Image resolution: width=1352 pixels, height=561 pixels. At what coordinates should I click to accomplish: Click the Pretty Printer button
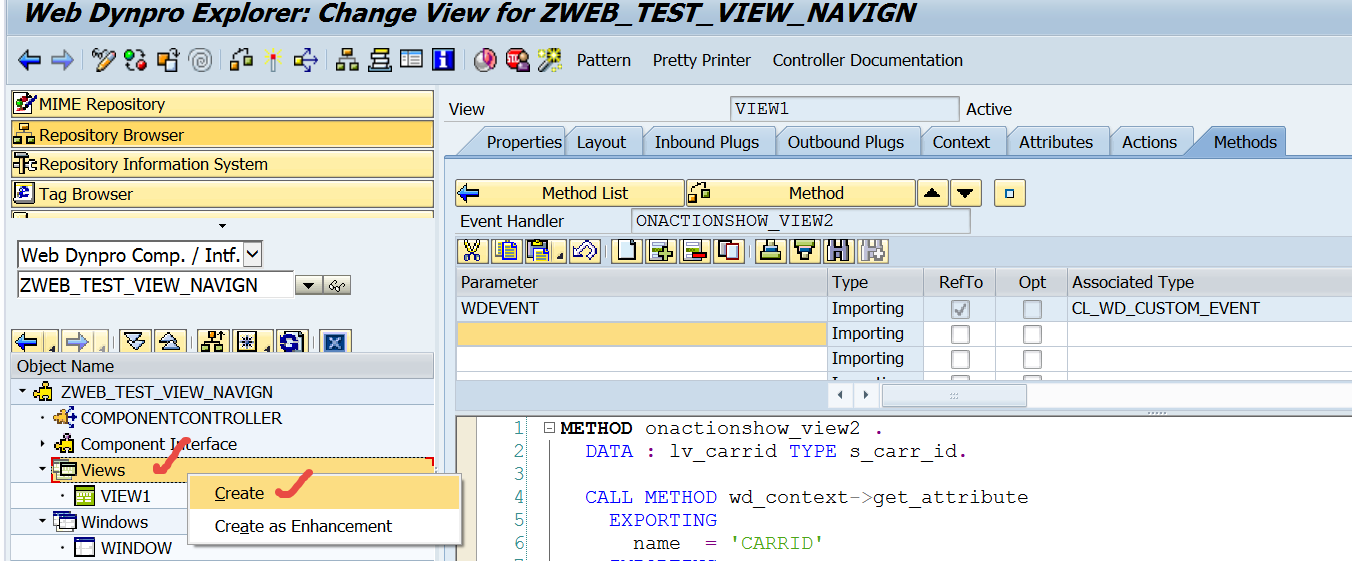point(701,60)
